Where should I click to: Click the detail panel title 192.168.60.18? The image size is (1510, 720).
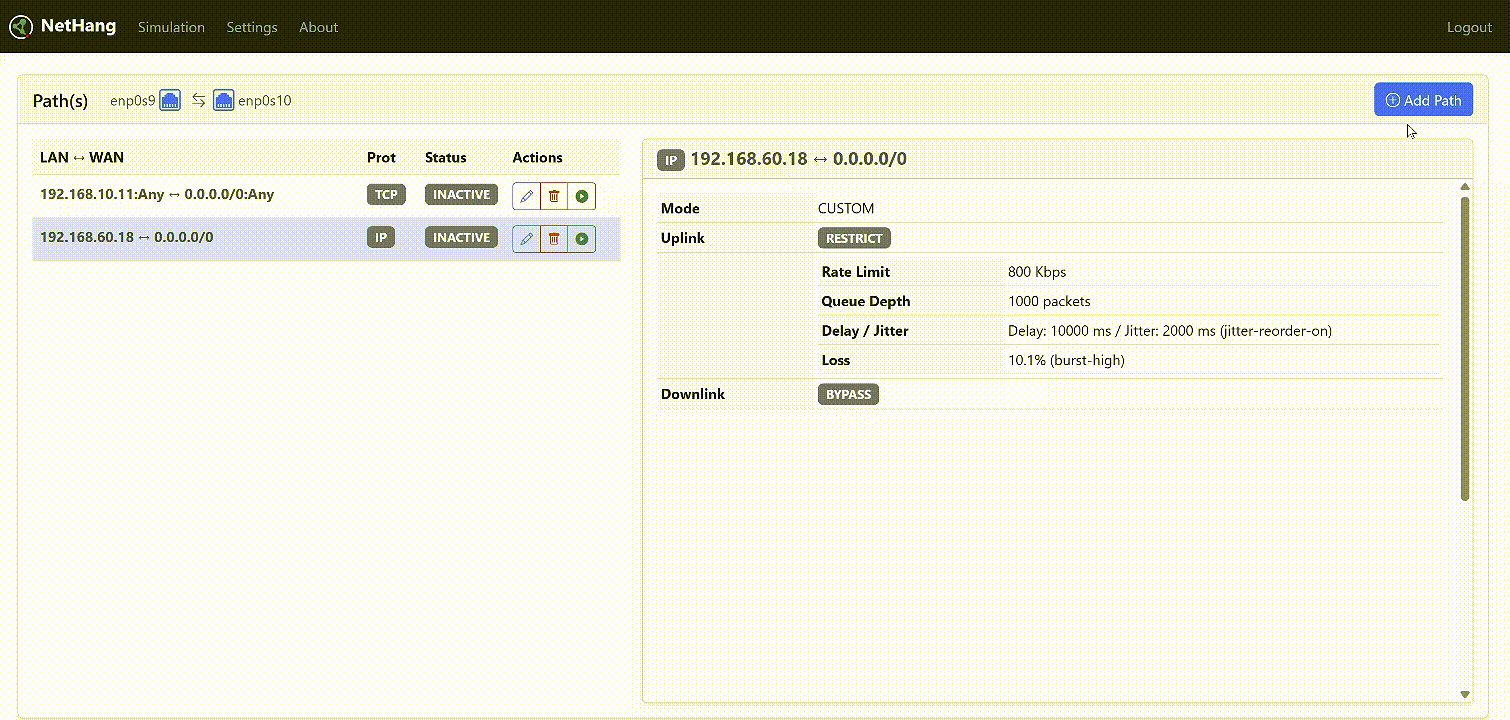click(799, 159)
